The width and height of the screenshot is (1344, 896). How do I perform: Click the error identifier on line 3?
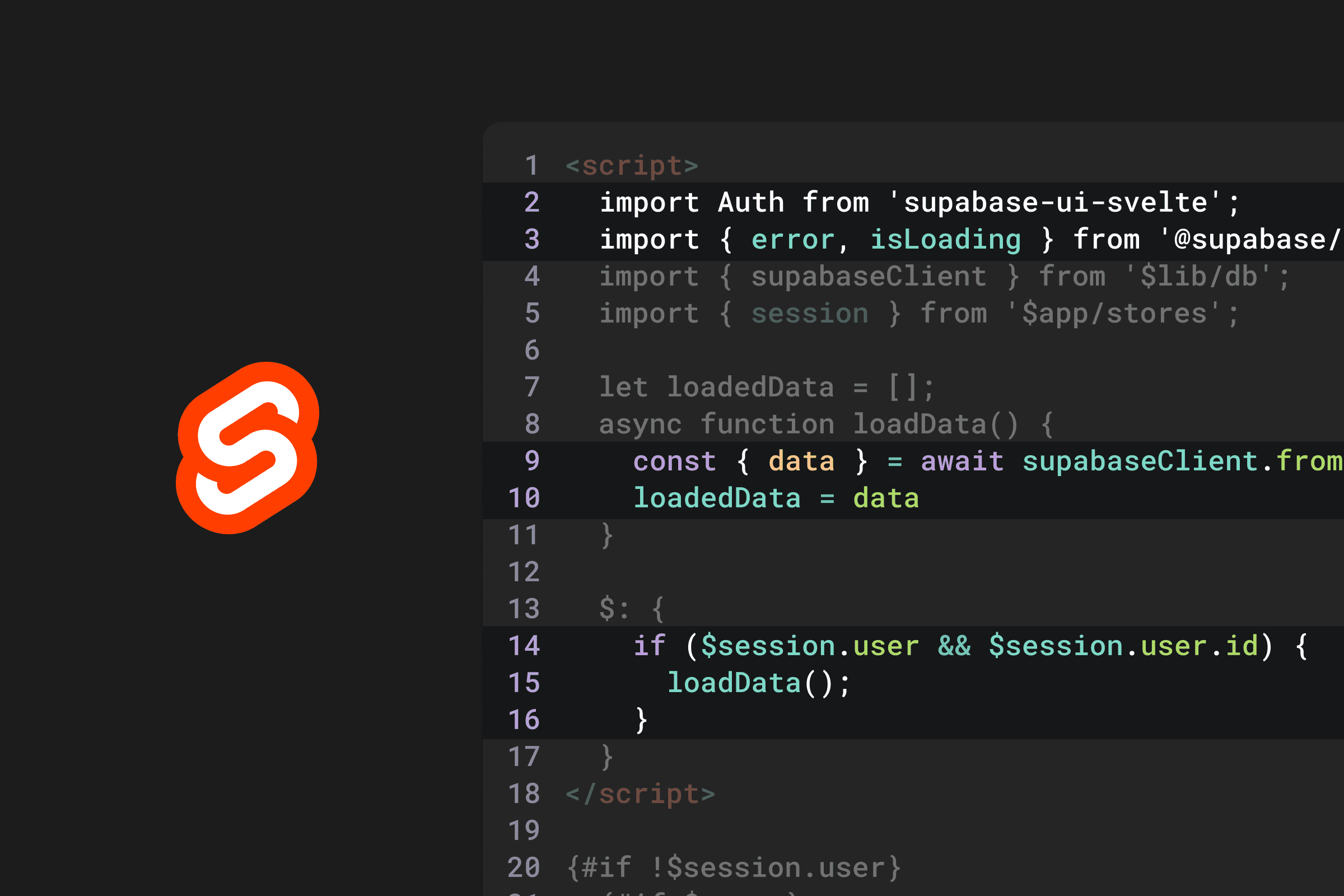pos(792,240)
